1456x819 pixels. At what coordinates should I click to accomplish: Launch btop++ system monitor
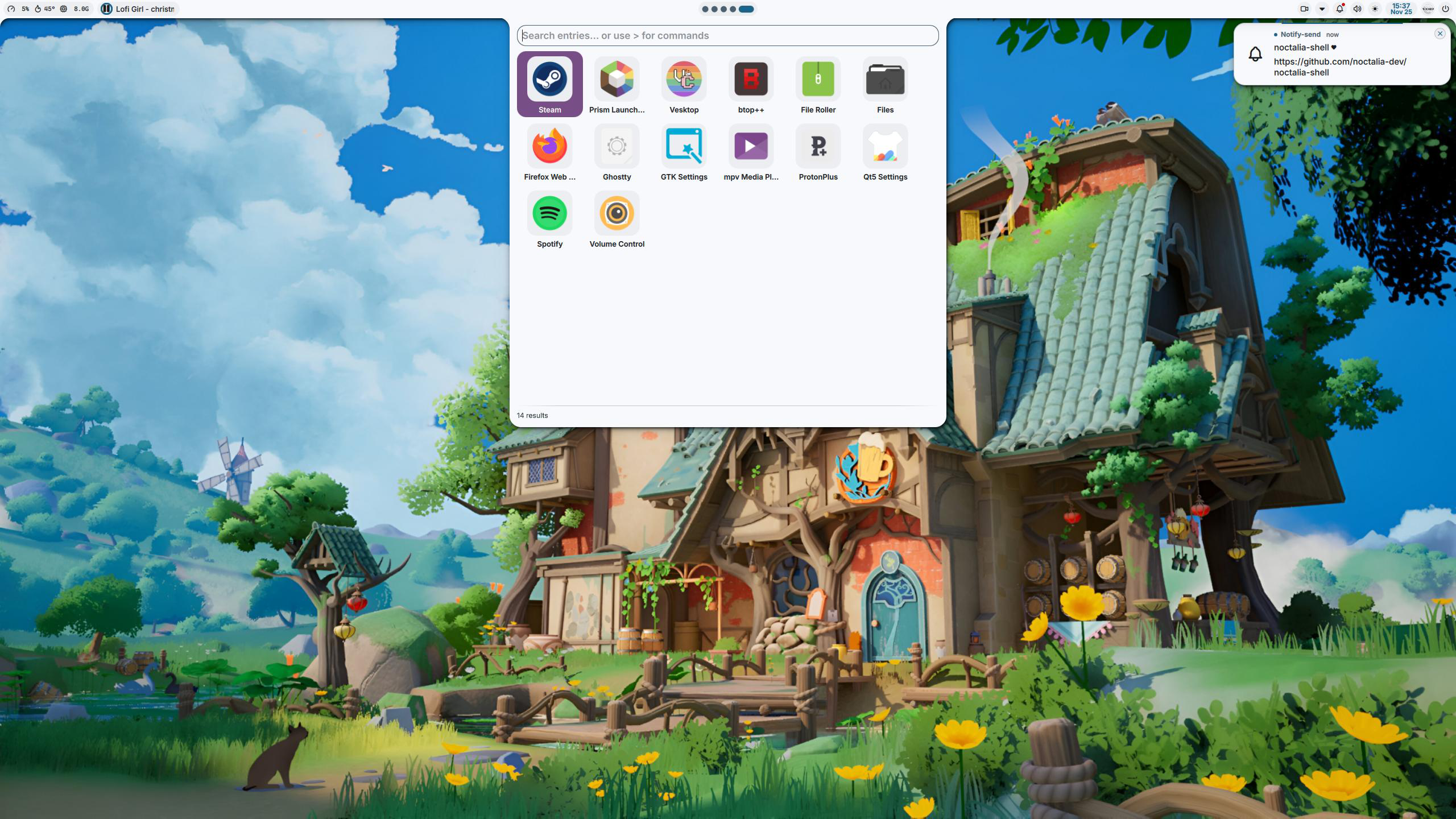coord(751,84)
